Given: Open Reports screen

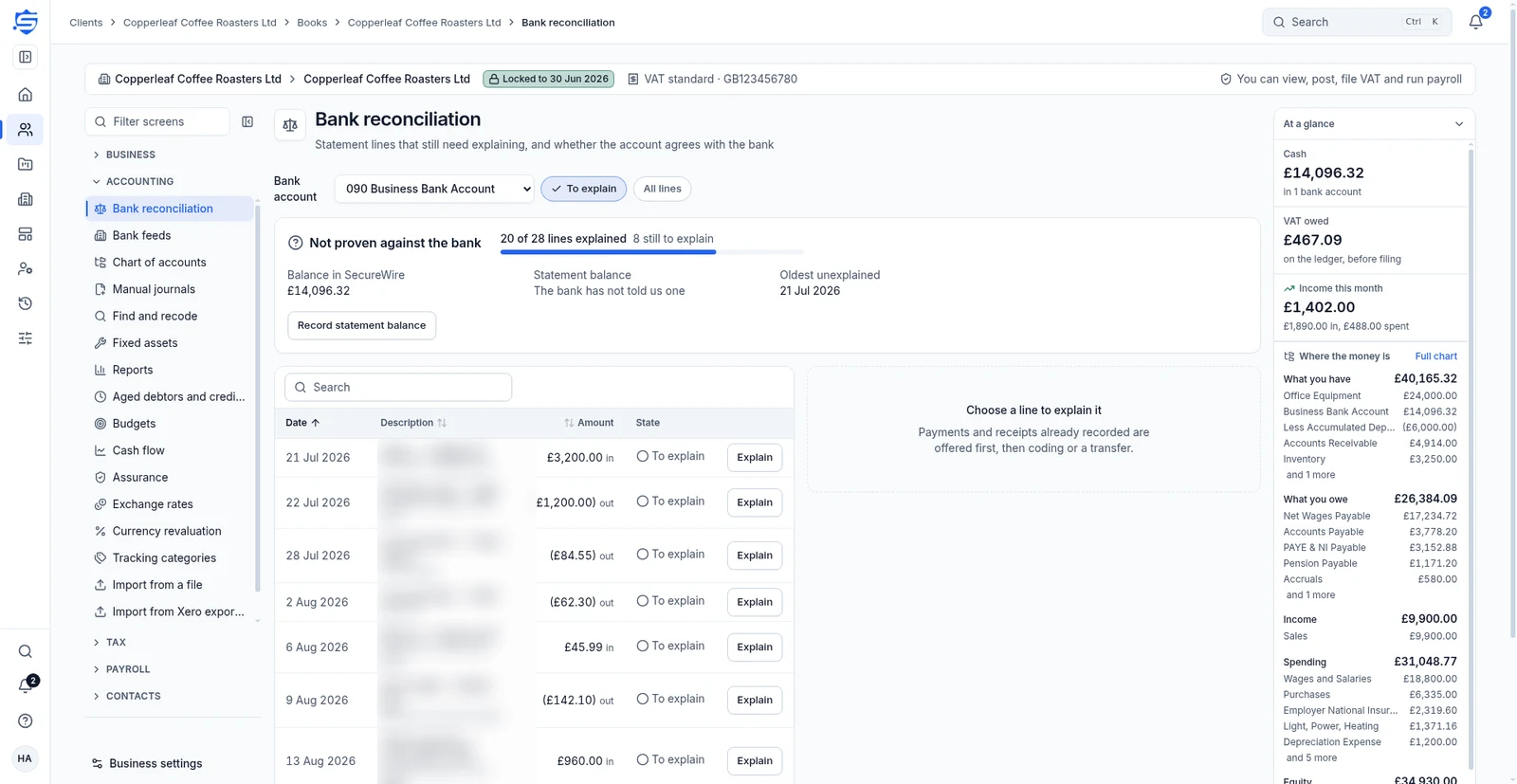Looking at the screenshot, I should [x=170, y=370].
